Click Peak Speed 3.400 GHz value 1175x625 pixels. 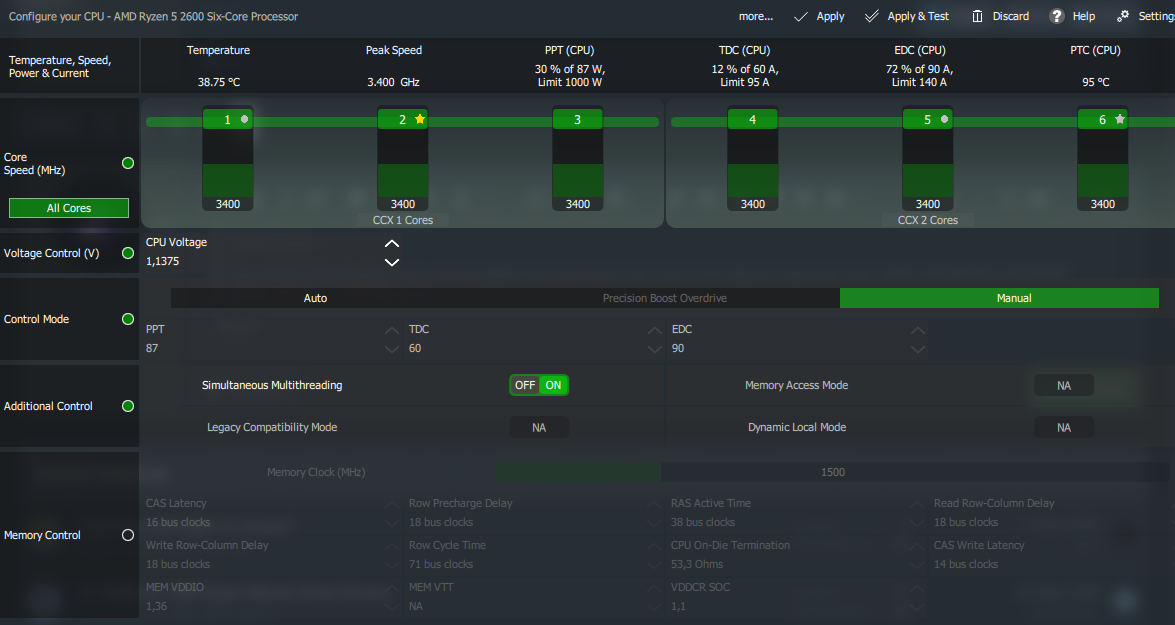(x=393, y=82)
